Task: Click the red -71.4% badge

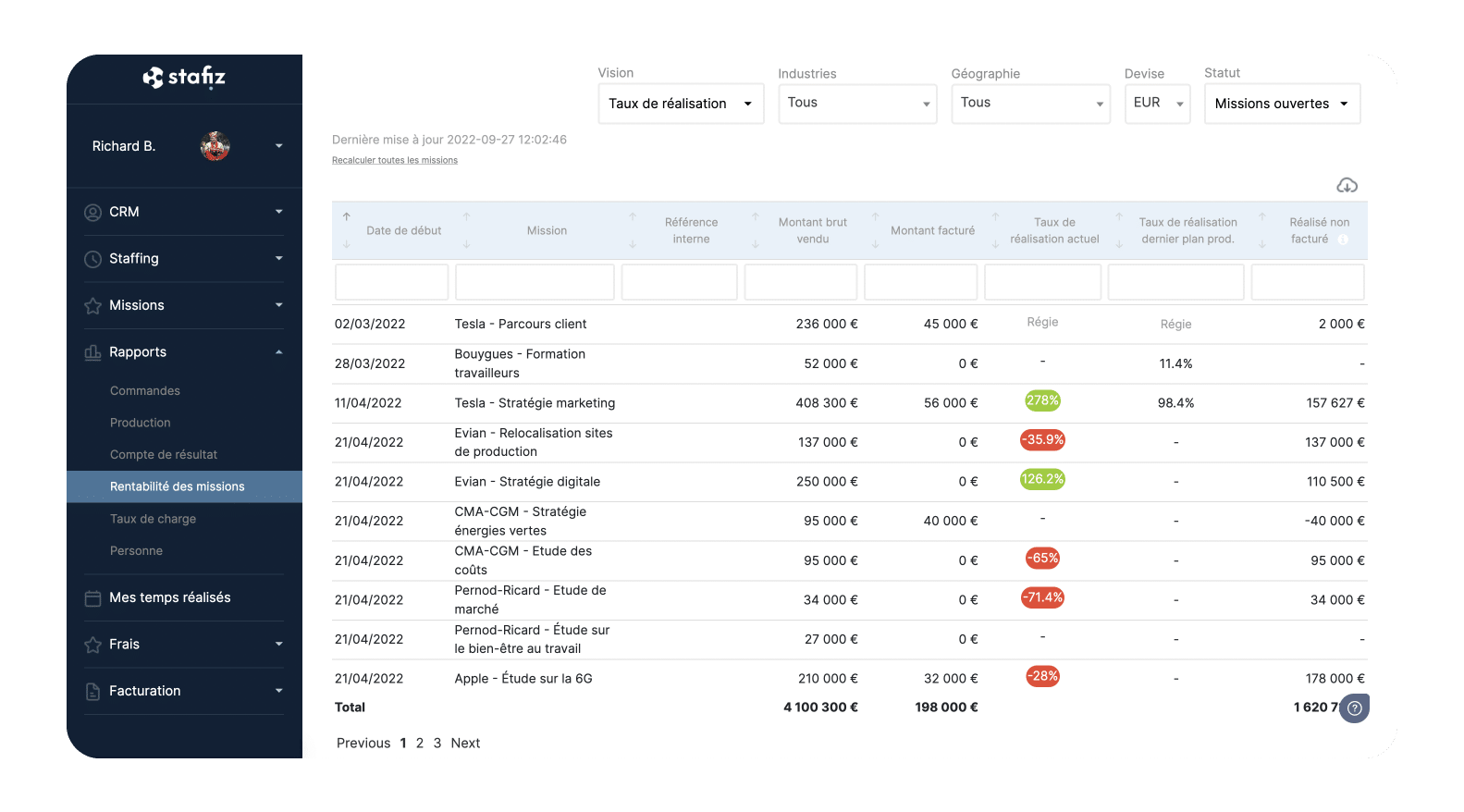Action: tap(1042, 598)
